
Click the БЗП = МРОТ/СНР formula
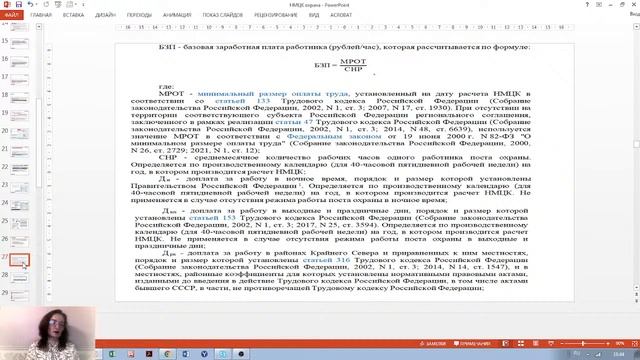point(340,65)
